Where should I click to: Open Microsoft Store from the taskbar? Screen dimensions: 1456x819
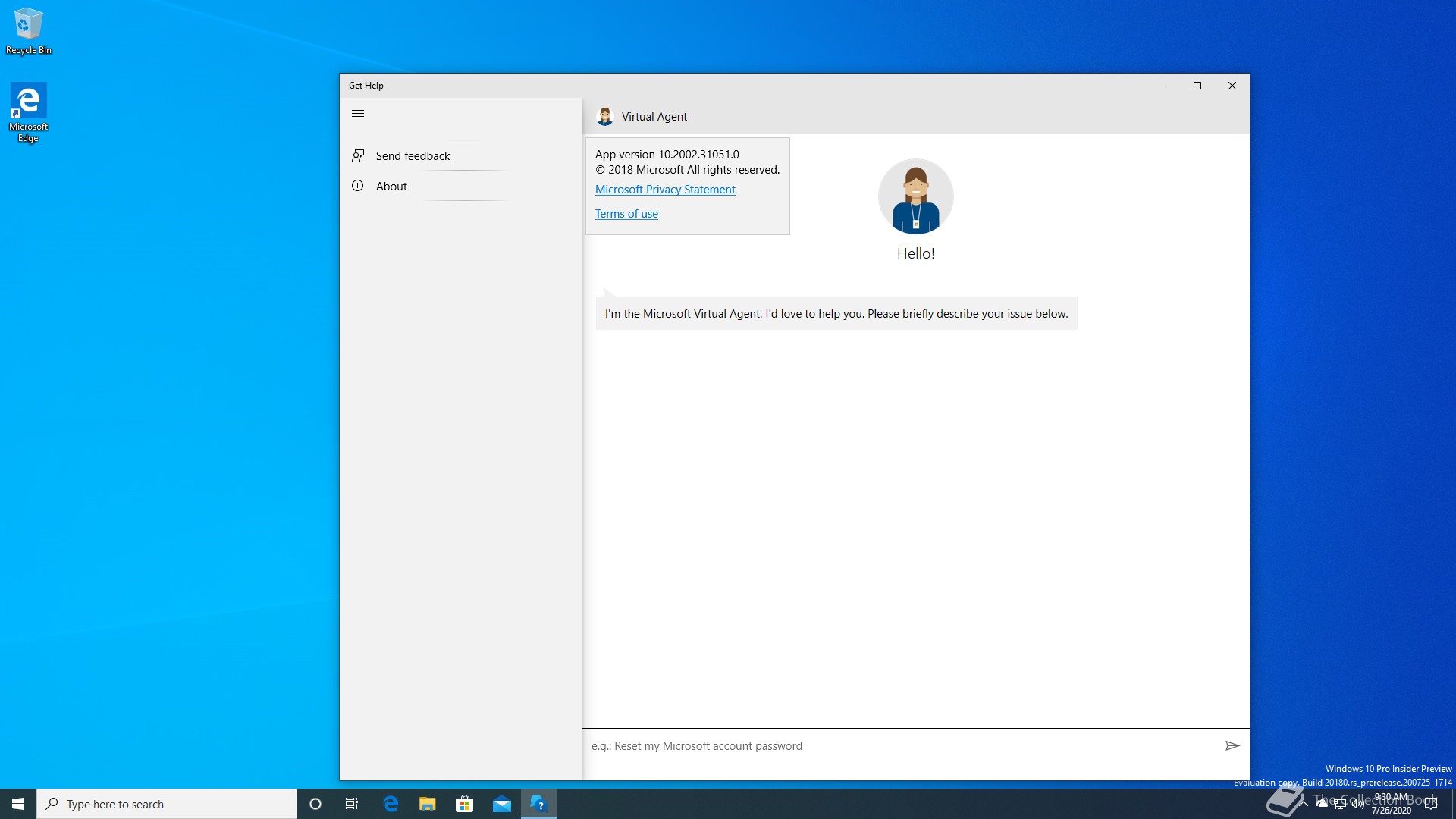(465, 804)
